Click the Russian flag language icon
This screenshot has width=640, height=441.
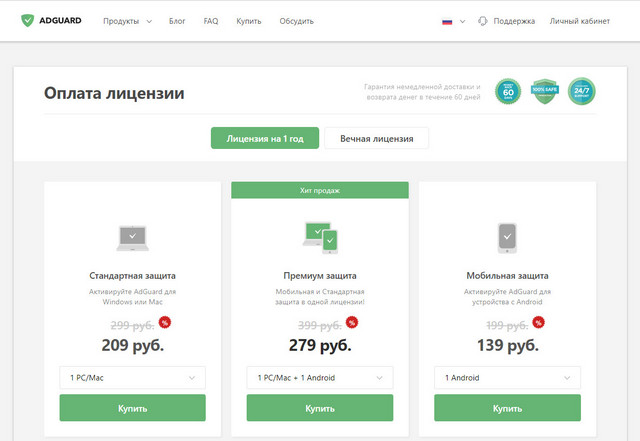447,21
